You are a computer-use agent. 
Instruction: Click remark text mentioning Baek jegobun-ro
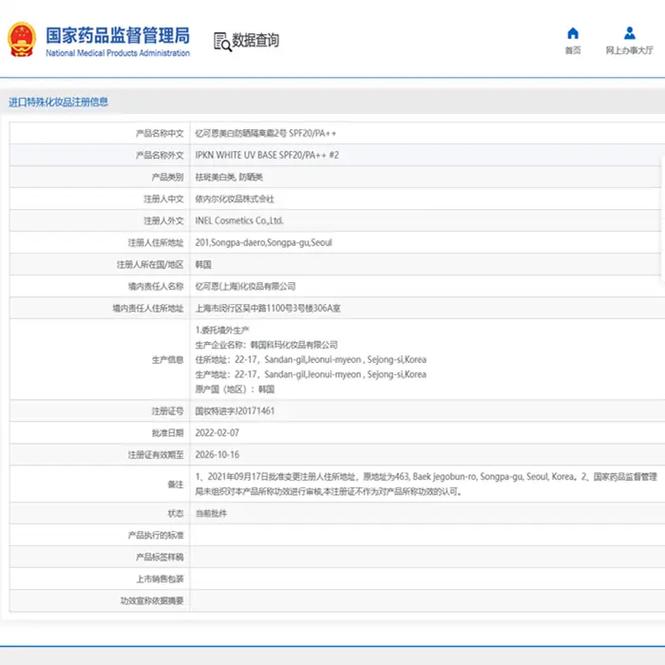(x=426, y=484)
